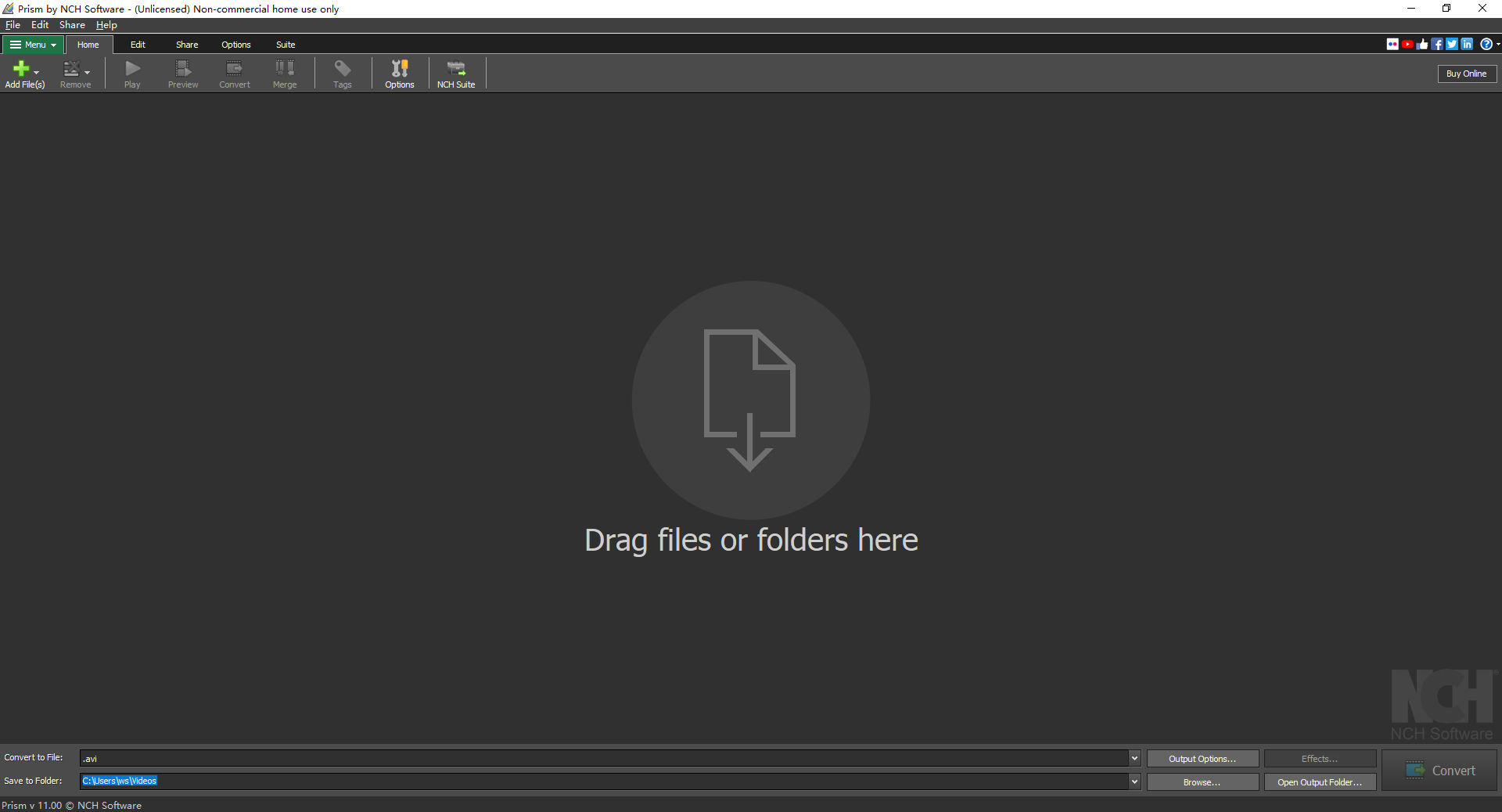Click the Browse... button
This screenshot has height=812, width=1502.
(1202, 782)
